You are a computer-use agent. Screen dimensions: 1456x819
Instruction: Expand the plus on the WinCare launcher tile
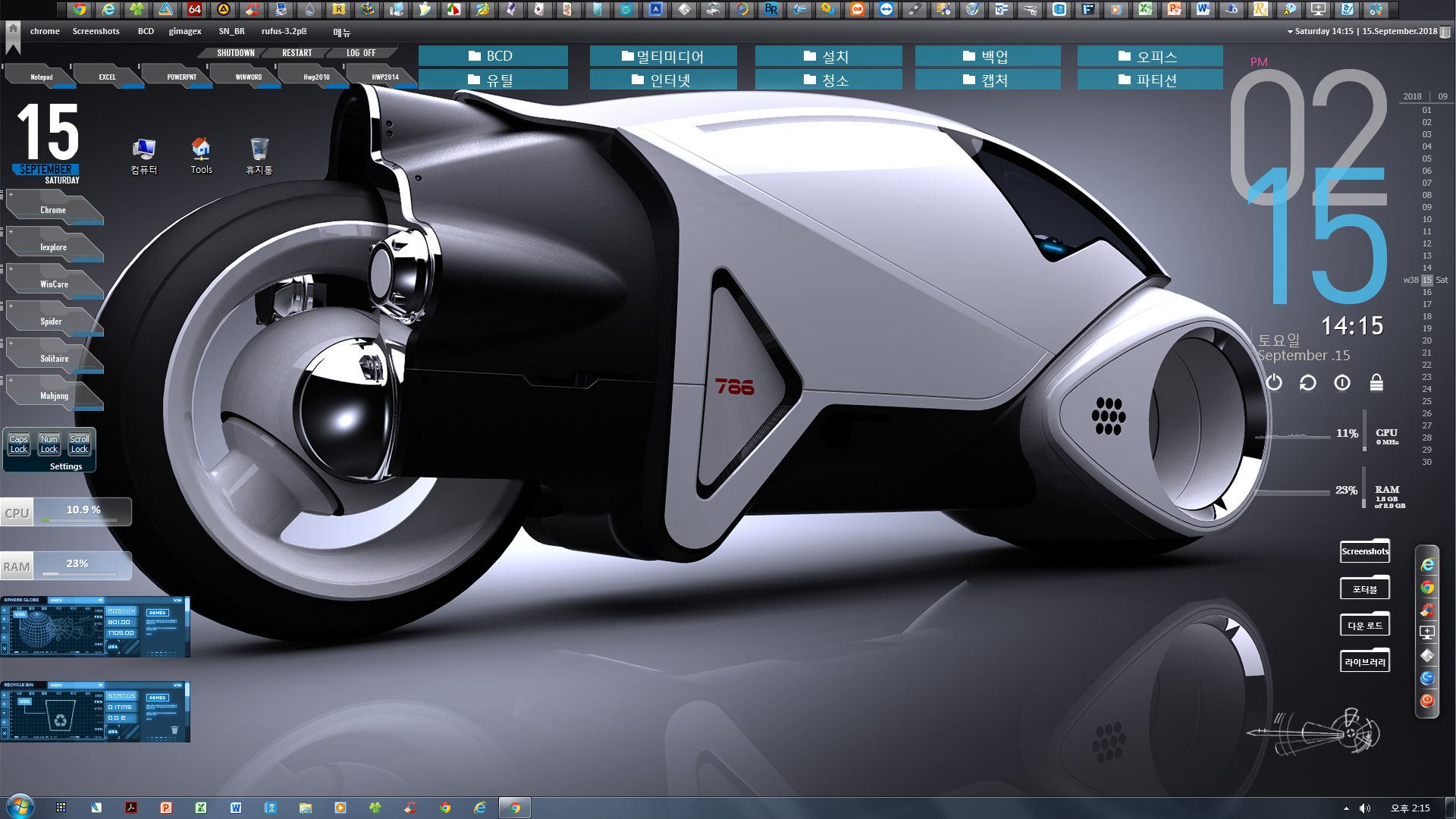pyautogui.click(x=11, y=269)
